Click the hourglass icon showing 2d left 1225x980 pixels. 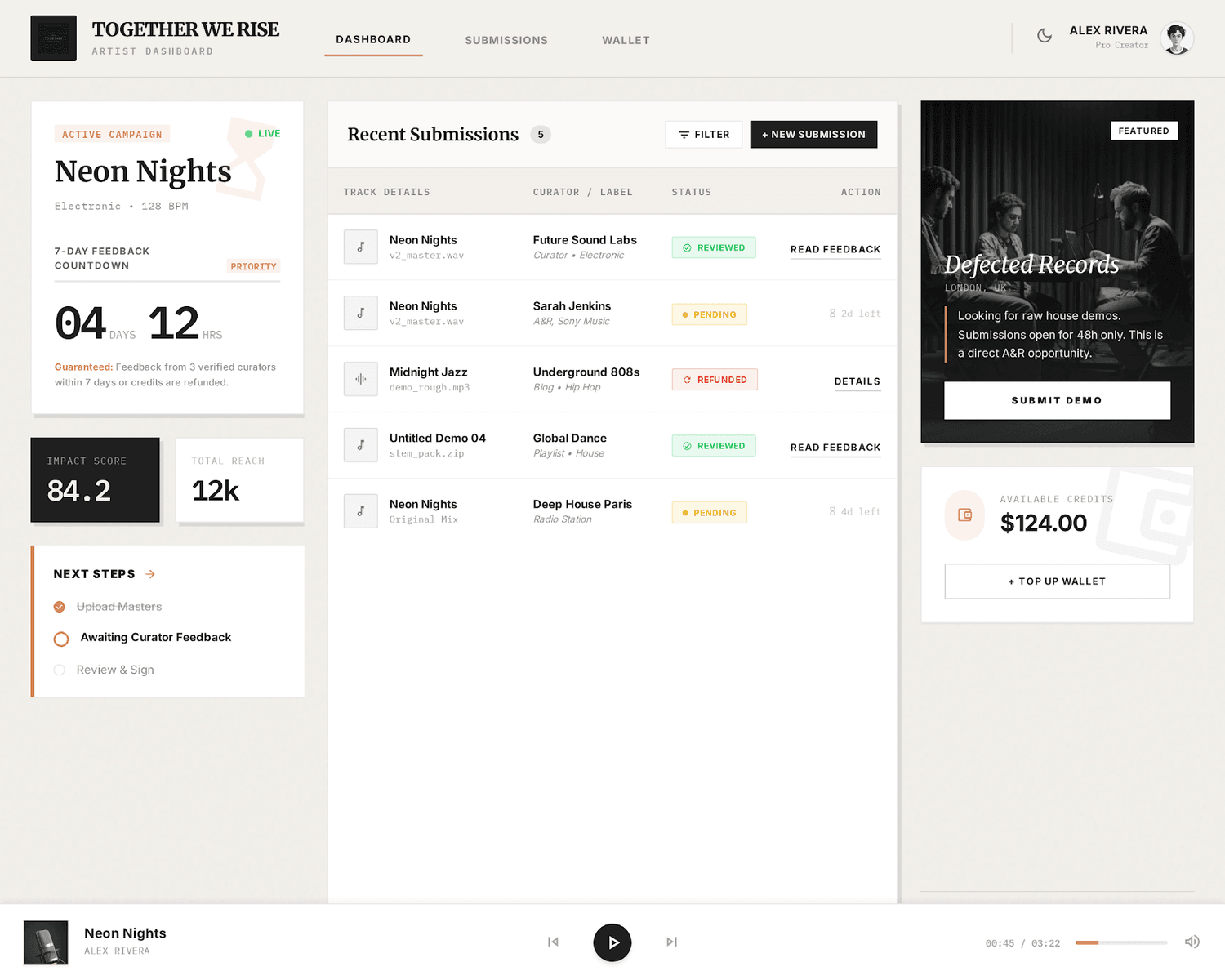(x=832, y=314)
